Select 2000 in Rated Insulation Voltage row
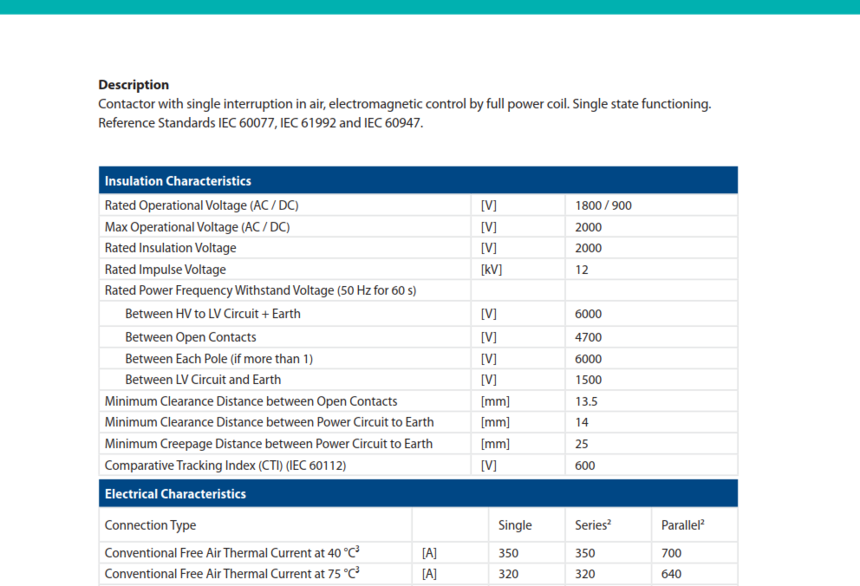860x586 pixels. click(588, 248)
